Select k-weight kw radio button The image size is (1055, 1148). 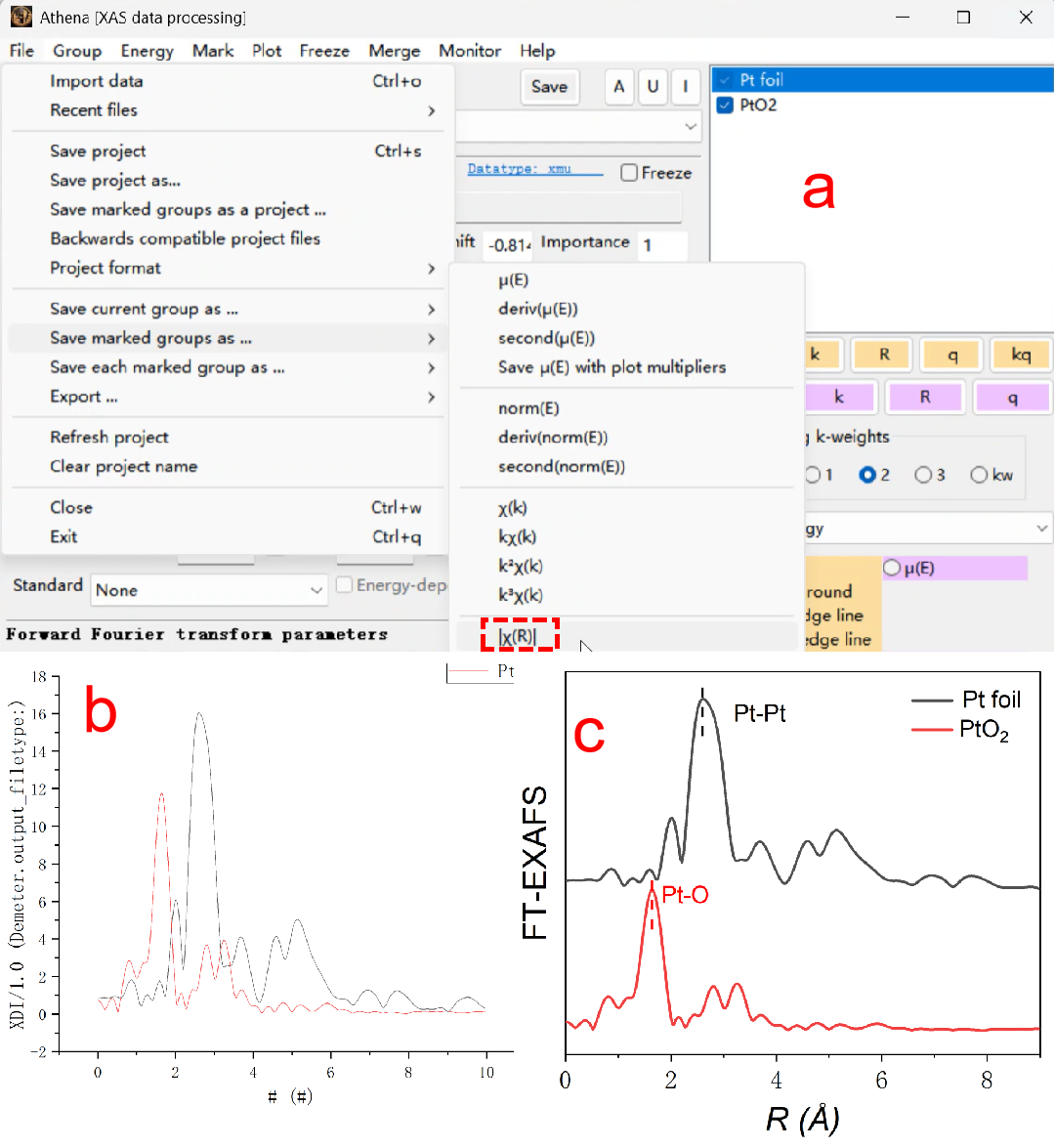(979, 475)
